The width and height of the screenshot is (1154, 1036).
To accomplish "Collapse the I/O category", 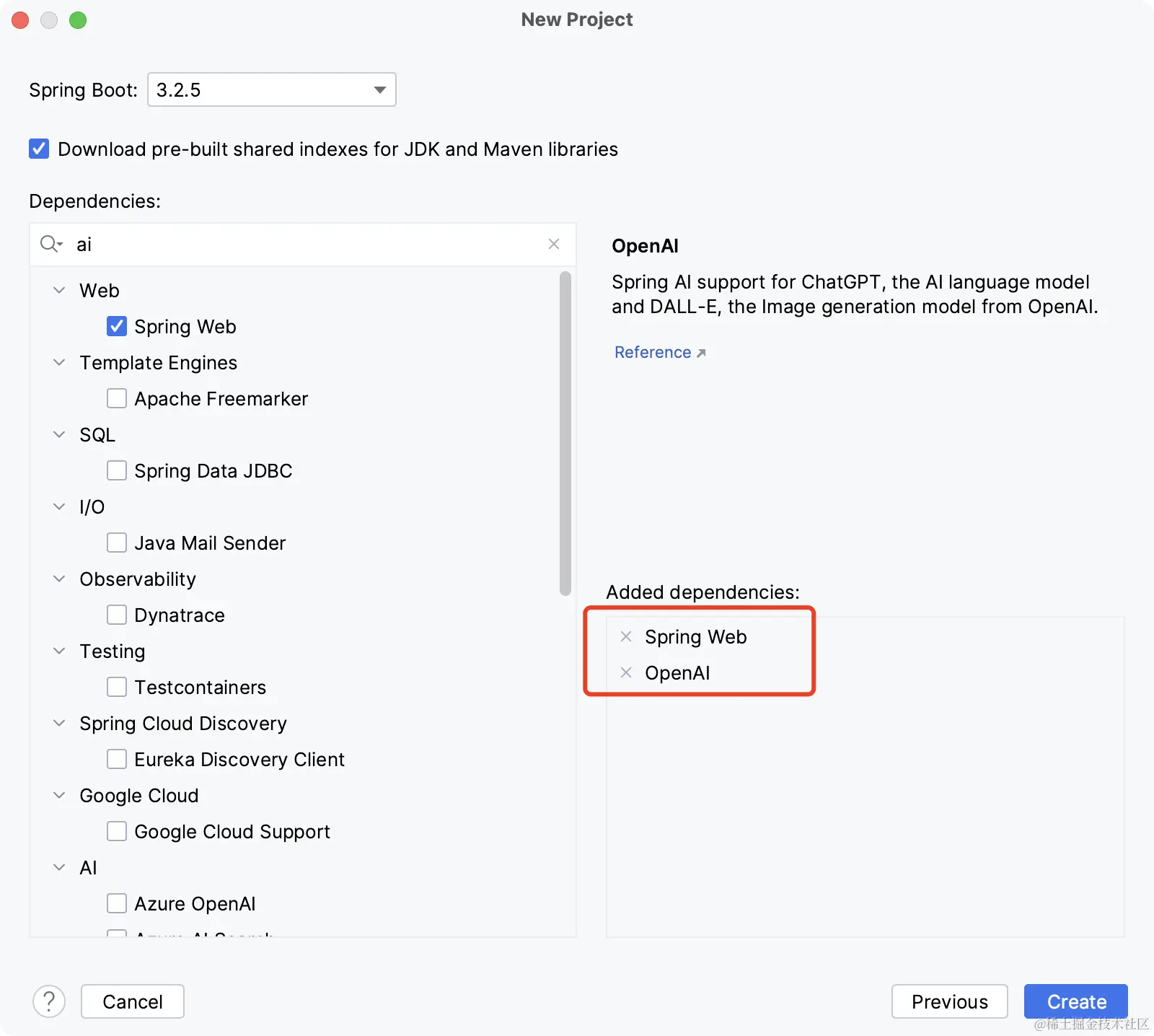I will [59, 506].
